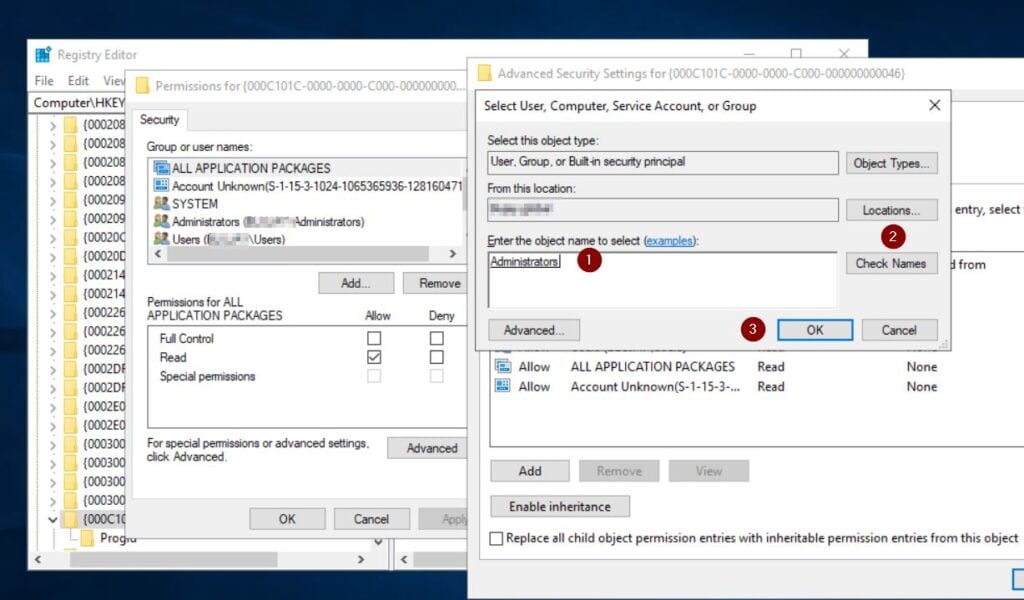Click icon of ALL APPLICATION PACKAGES Allow entry in Advanced list

point(503,366)
